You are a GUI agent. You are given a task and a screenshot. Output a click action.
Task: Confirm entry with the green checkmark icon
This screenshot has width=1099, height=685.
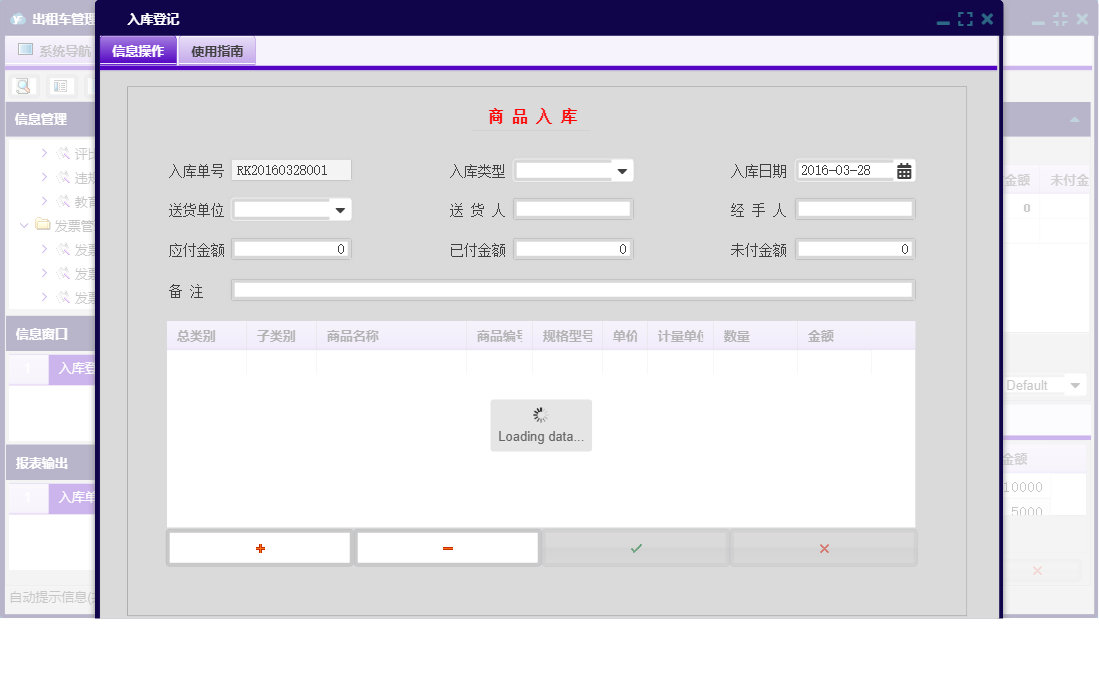coord(635,547)
